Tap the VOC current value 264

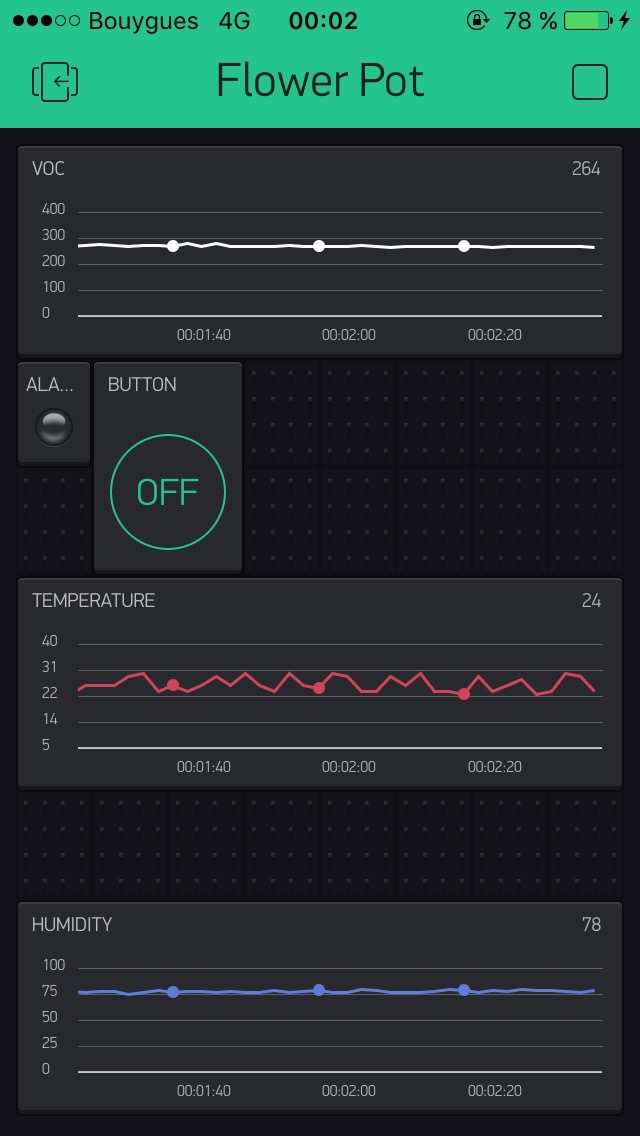coord(586,169)
